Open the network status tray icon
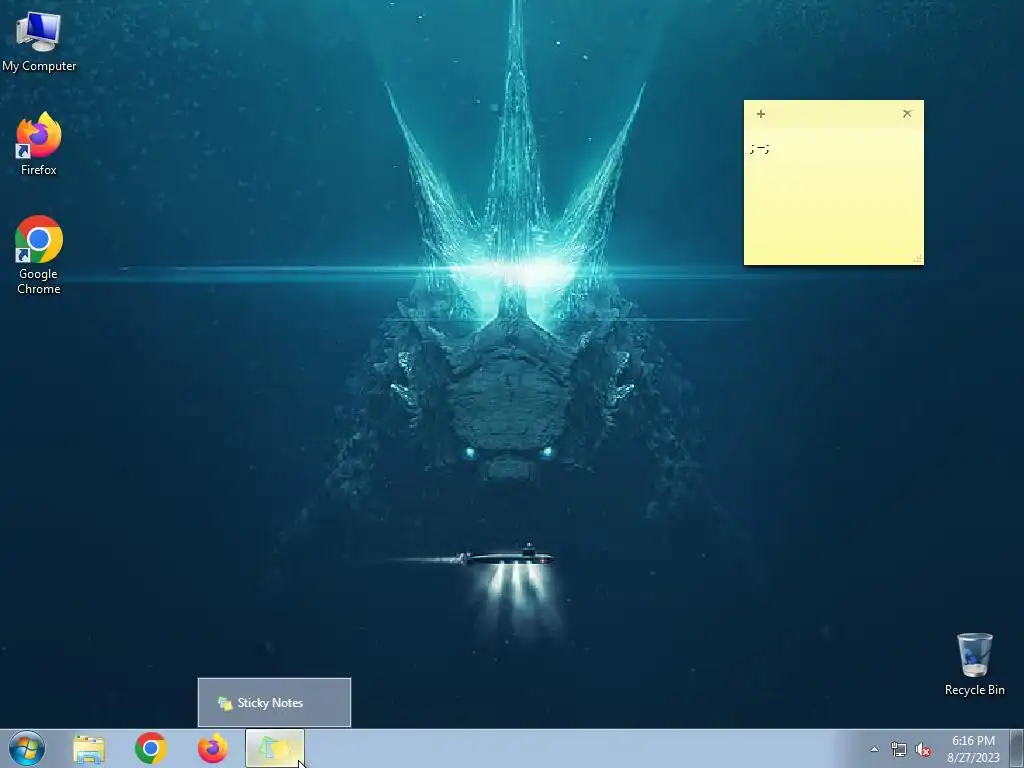This screenshot has width=1024, height=768. click(x=899, y=750)
